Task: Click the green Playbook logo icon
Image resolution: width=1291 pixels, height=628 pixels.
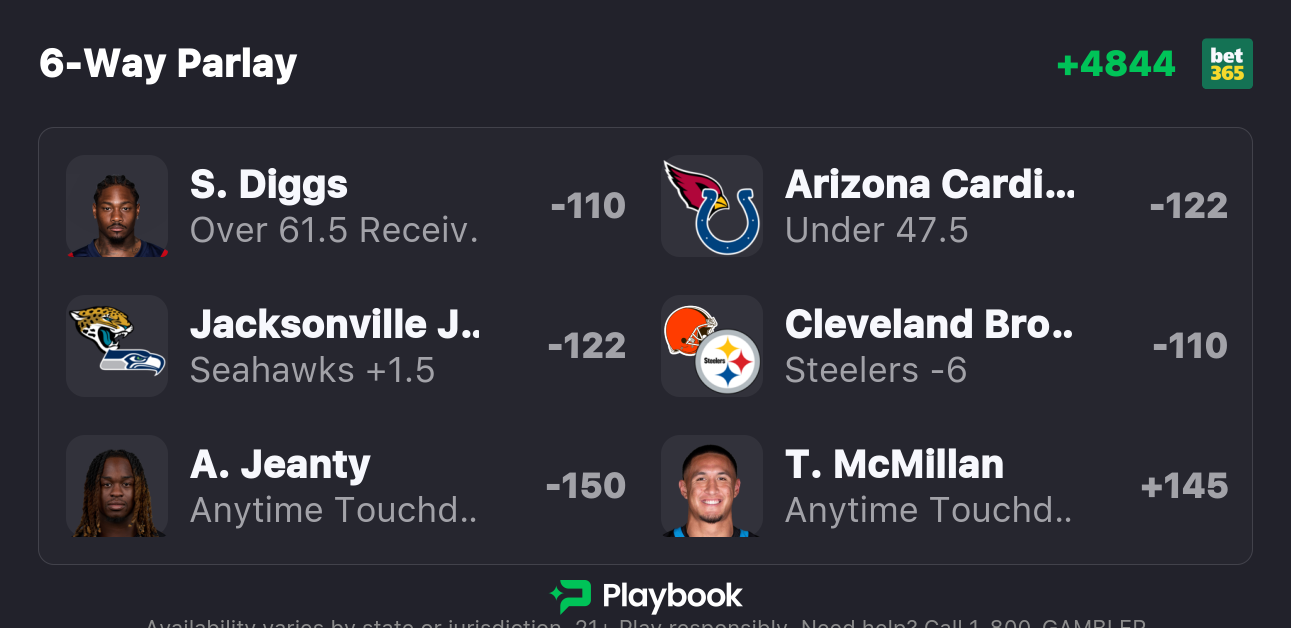Action: point(570,597)
